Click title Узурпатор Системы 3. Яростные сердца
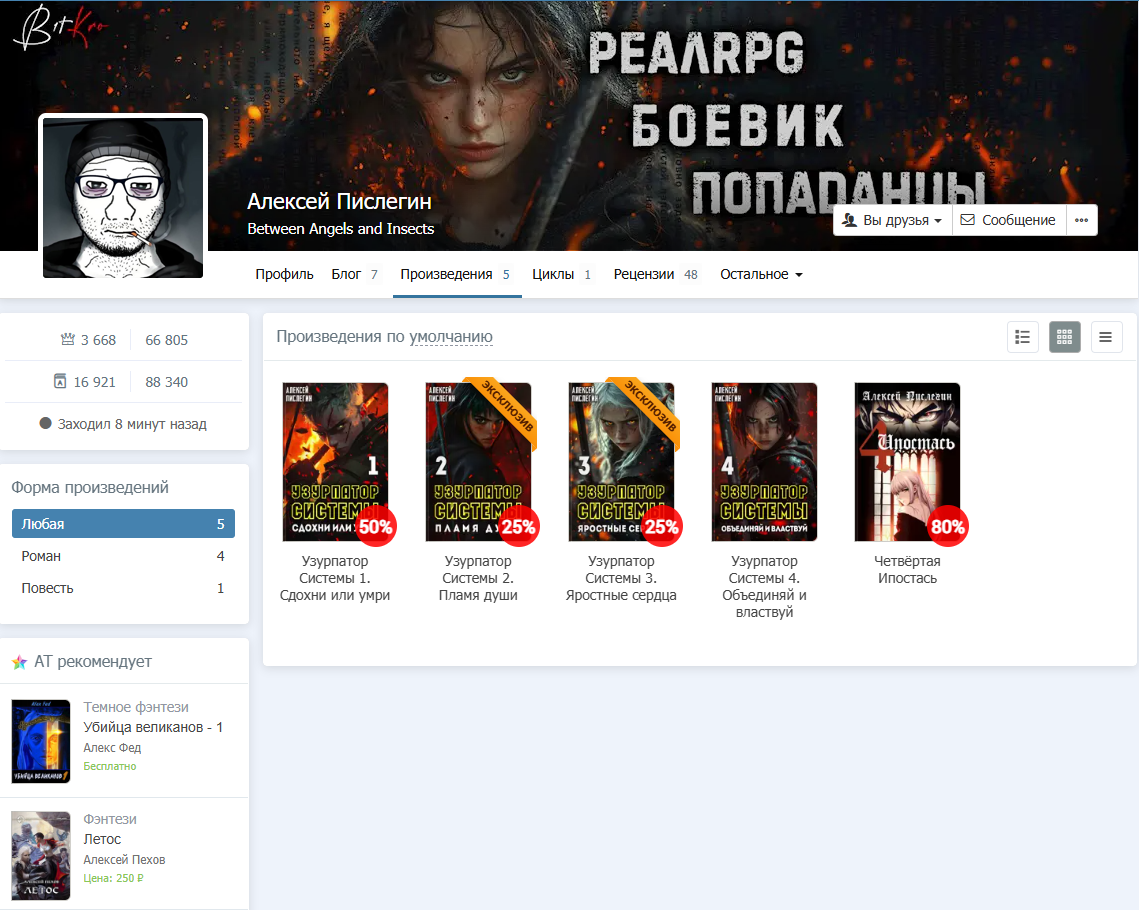 pyautogui.click(x=621, y=578)
